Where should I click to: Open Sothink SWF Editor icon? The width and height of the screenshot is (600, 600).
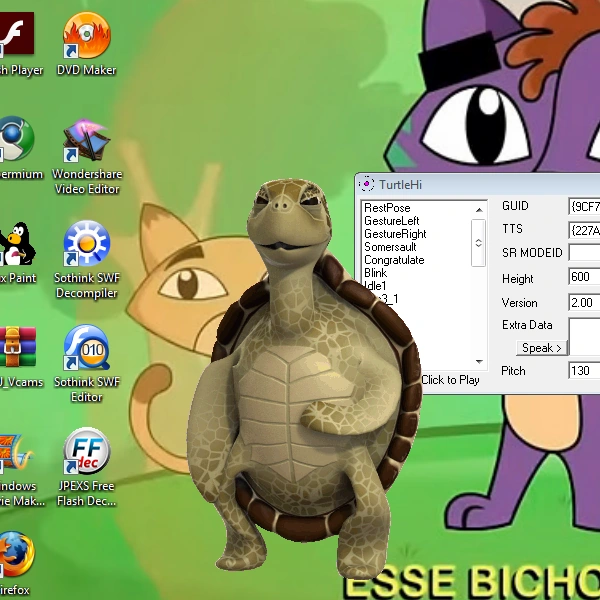(86, 364)
